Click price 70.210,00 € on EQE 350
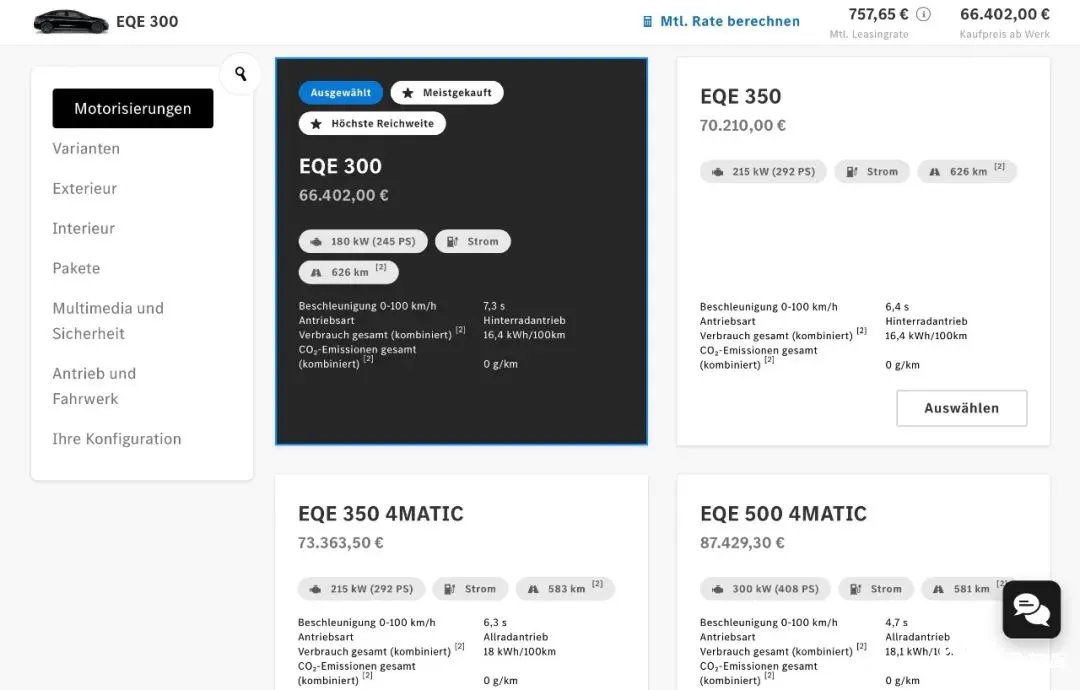Screen dimensions: 1080x690 click(742, 125)
